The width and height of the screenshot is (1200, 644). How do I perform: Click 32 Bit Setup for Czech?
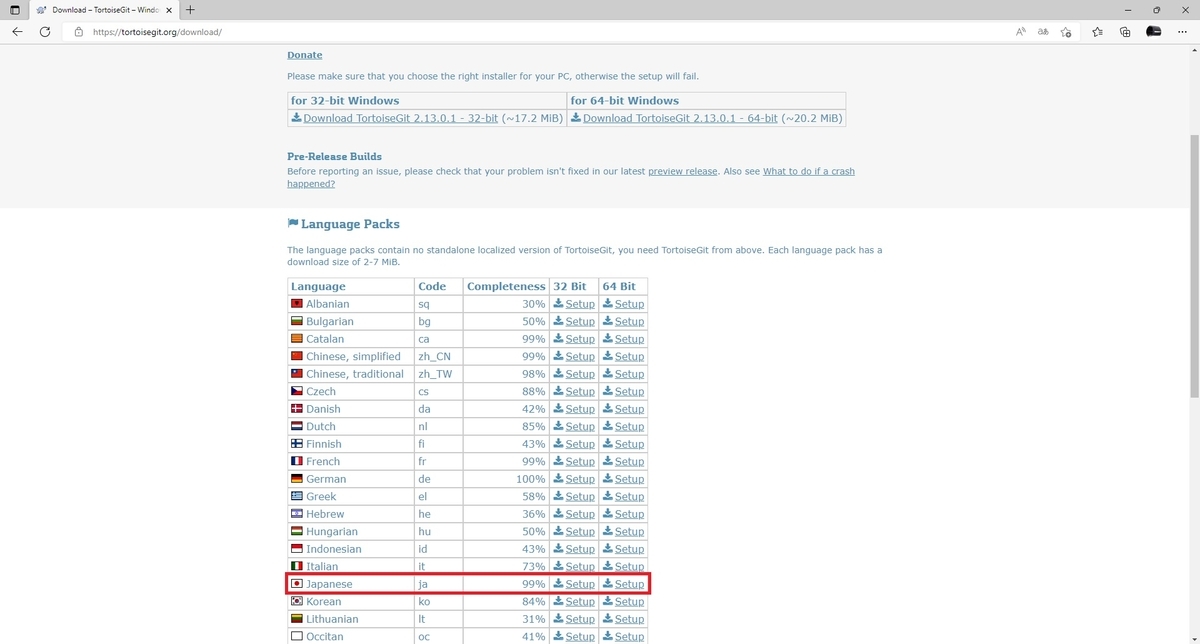click(x=574, y=391)
